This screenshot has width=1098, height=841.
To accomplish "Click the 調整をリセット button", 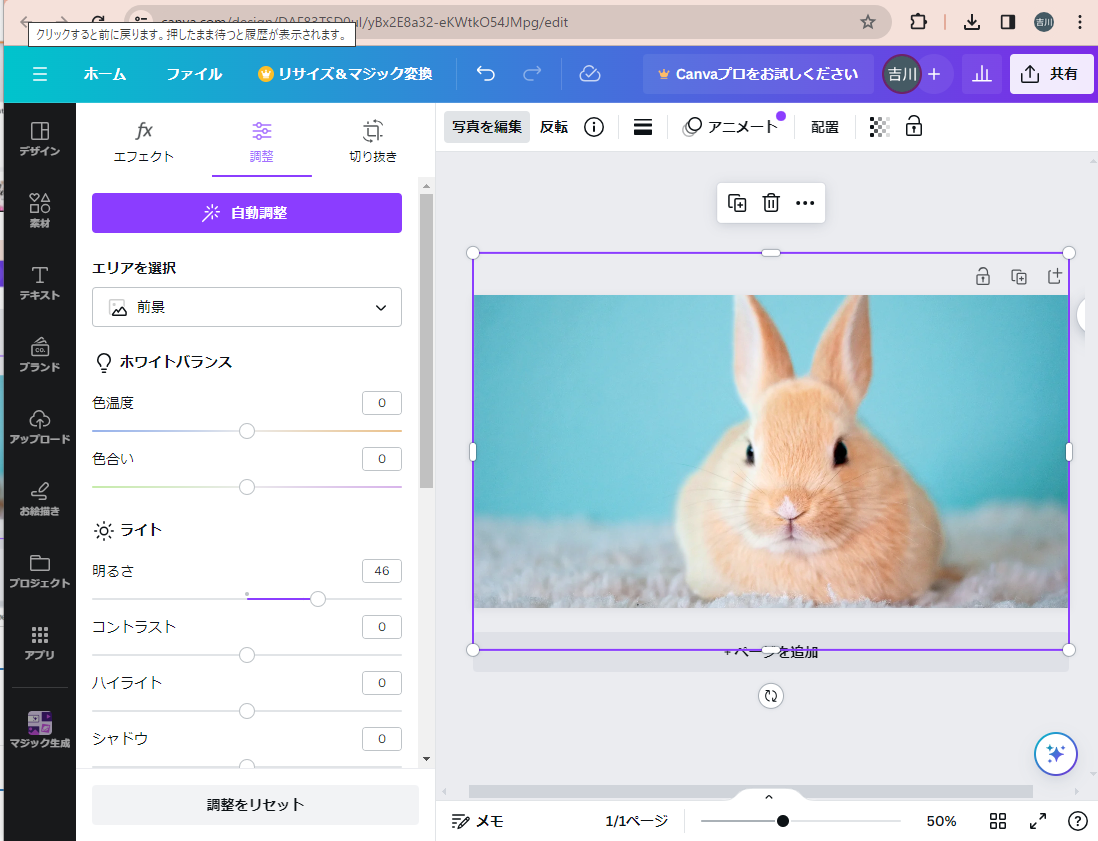I will [x=255, y=805].
